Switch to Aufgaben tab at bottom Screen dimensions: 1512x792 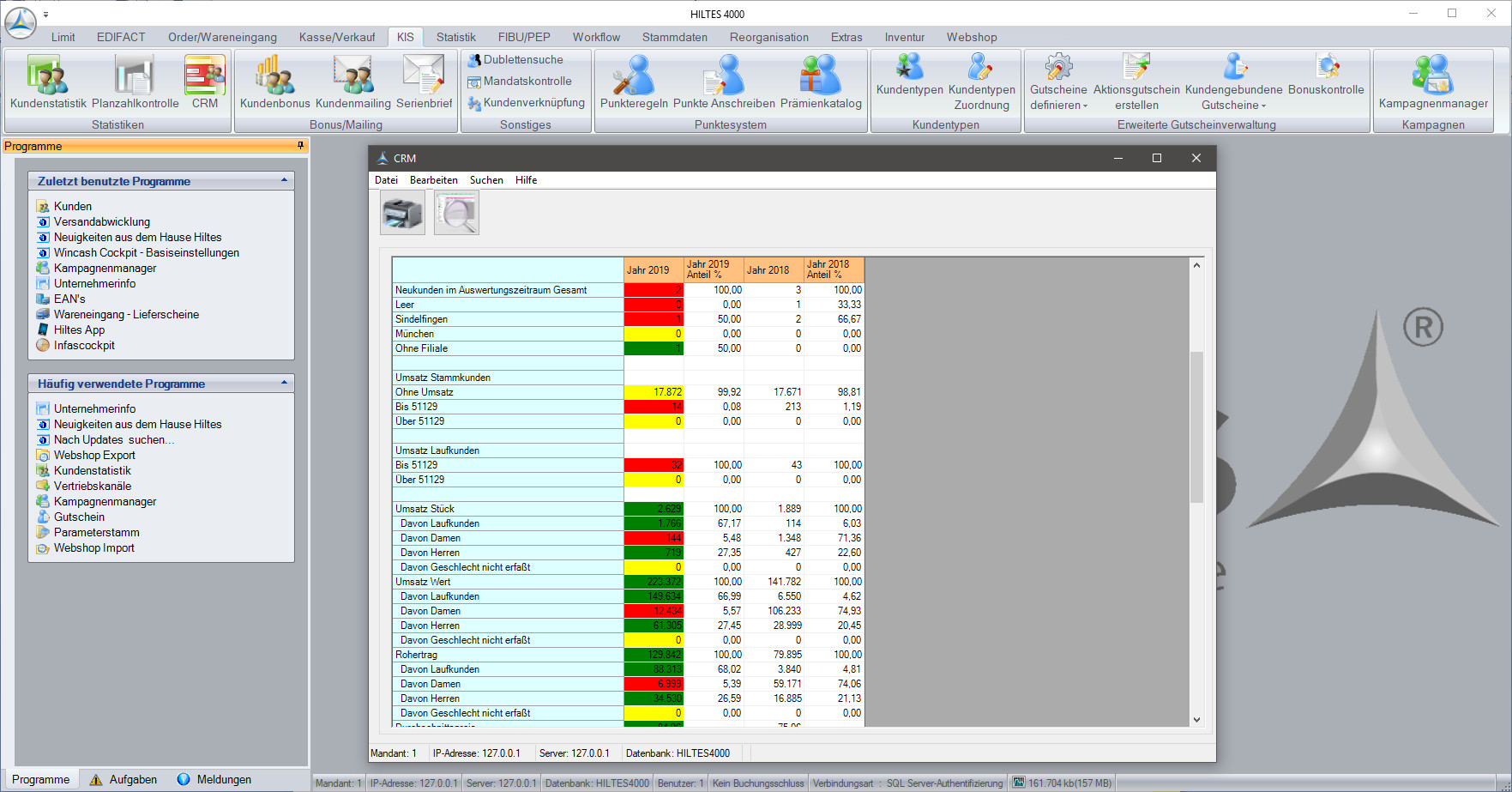[123, 779]
